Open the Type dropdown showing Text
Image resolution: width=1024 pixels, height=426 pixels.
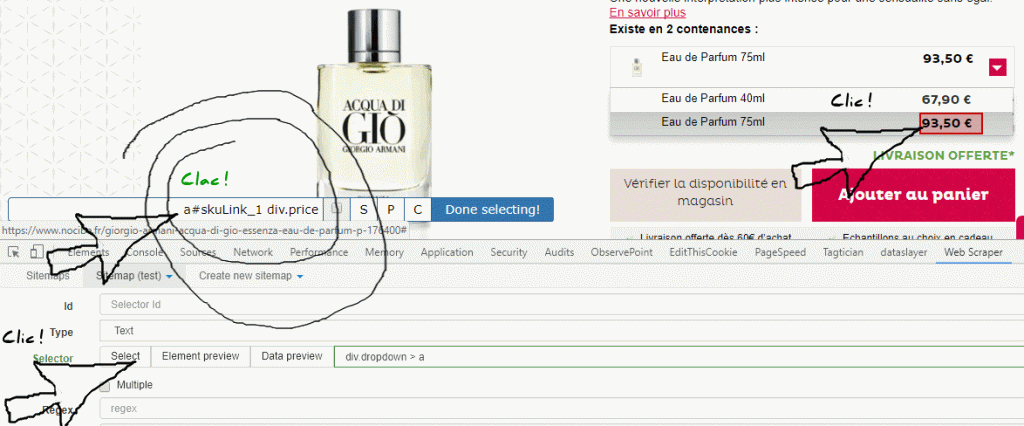click(x=562, y=331)
